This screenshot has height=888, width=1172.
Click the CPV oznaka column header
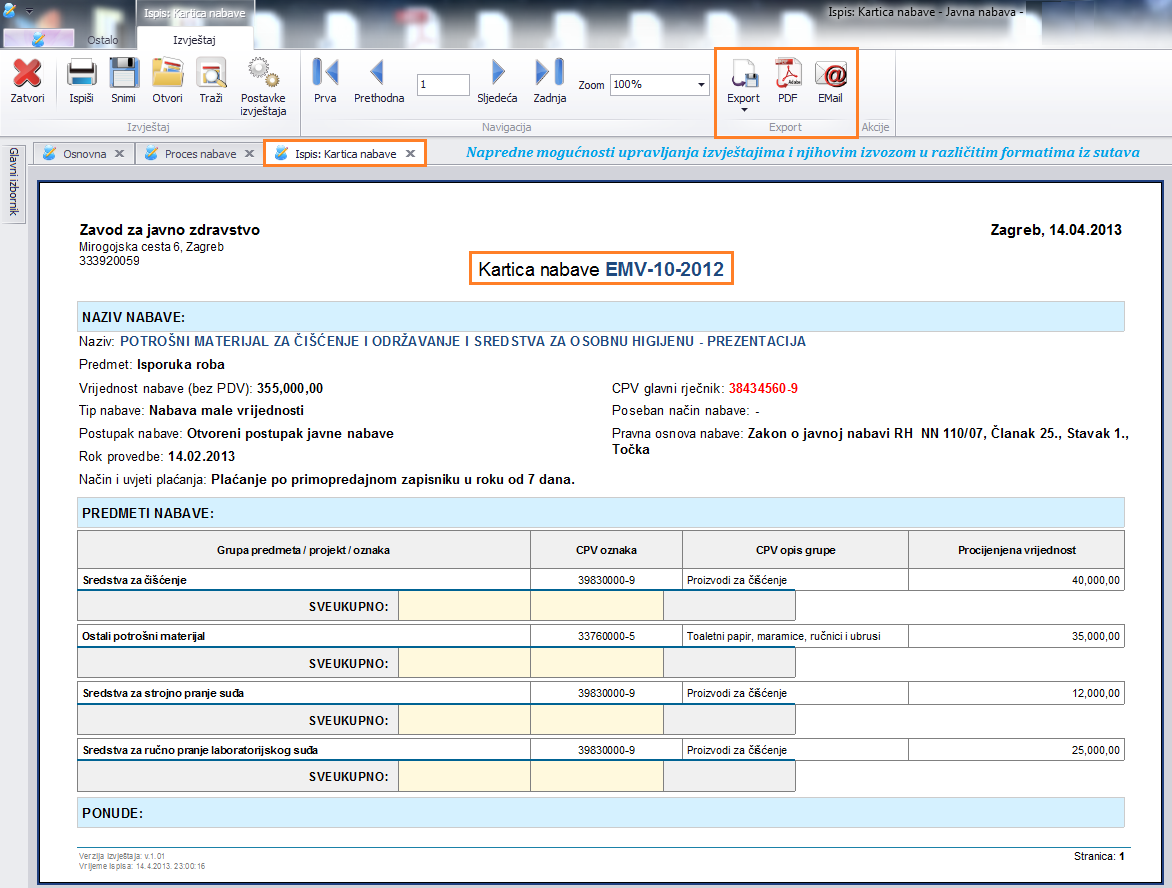[606, 550]
